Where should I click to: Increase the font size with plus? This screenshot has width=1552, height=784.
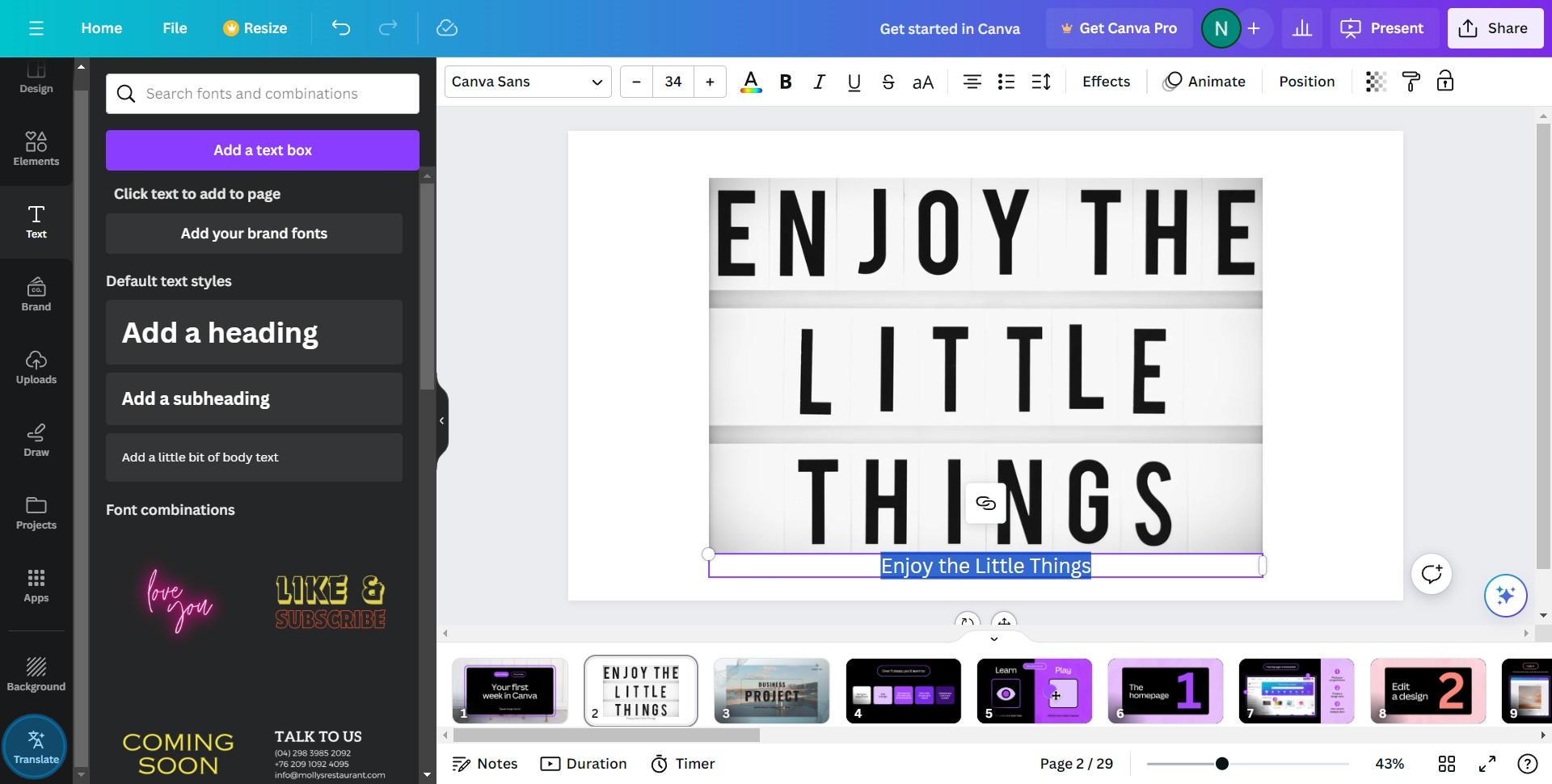(710, 82)
